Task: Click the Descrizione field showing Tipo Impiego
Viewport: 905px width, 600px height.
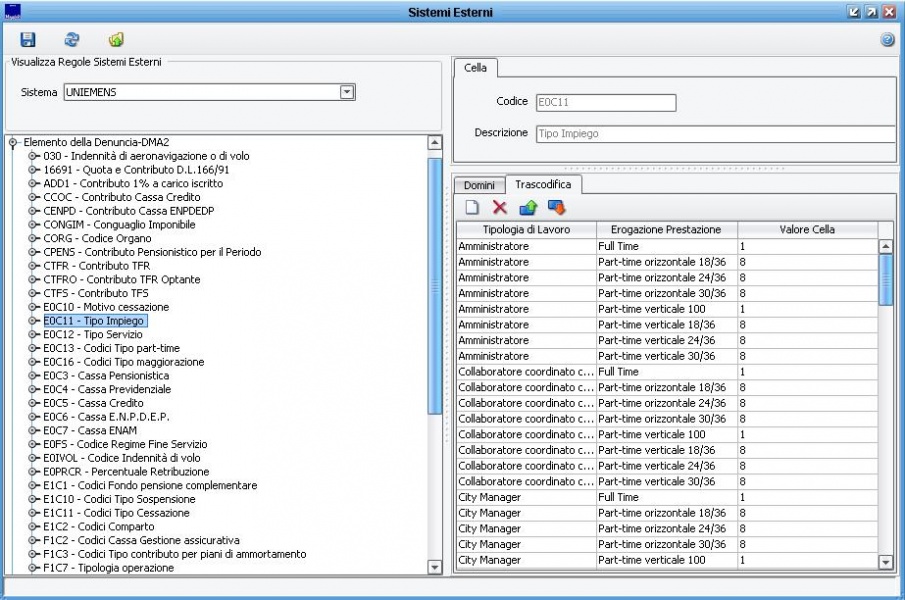Action: click(714, 133)
